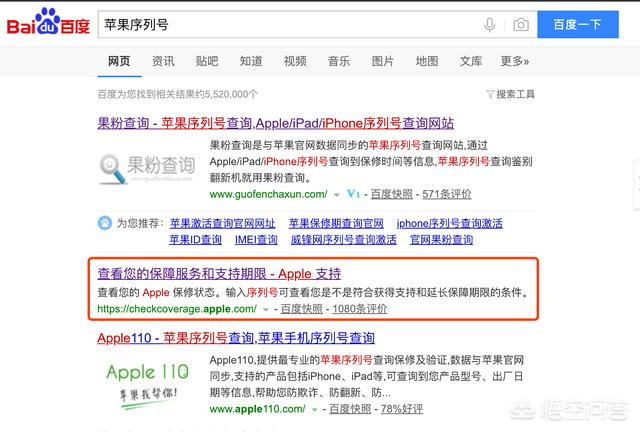
Task: Switch to the 文库 tab
Action: 471,61
